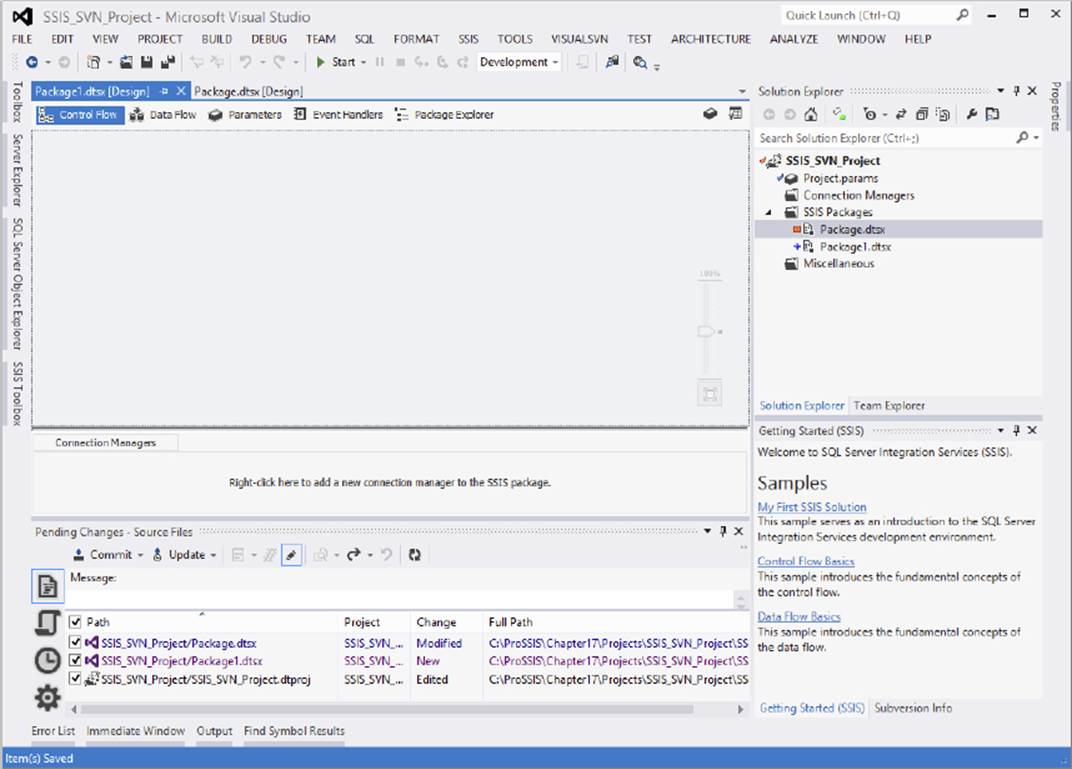Viewport: 1072px width, 769px height.
Task: Open the Update dropdown arrow
Action: tap(213, 555)
